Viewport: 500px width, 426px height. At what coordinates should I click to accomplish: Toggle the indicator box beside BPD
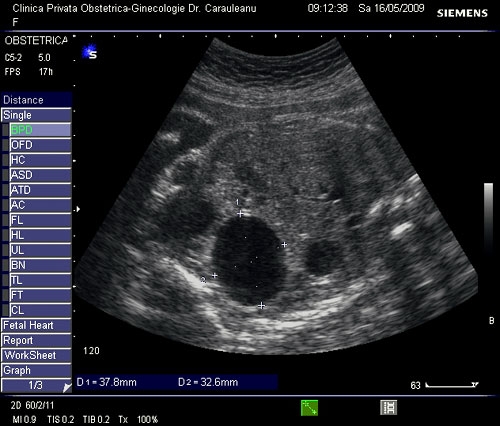coord(5,130)
